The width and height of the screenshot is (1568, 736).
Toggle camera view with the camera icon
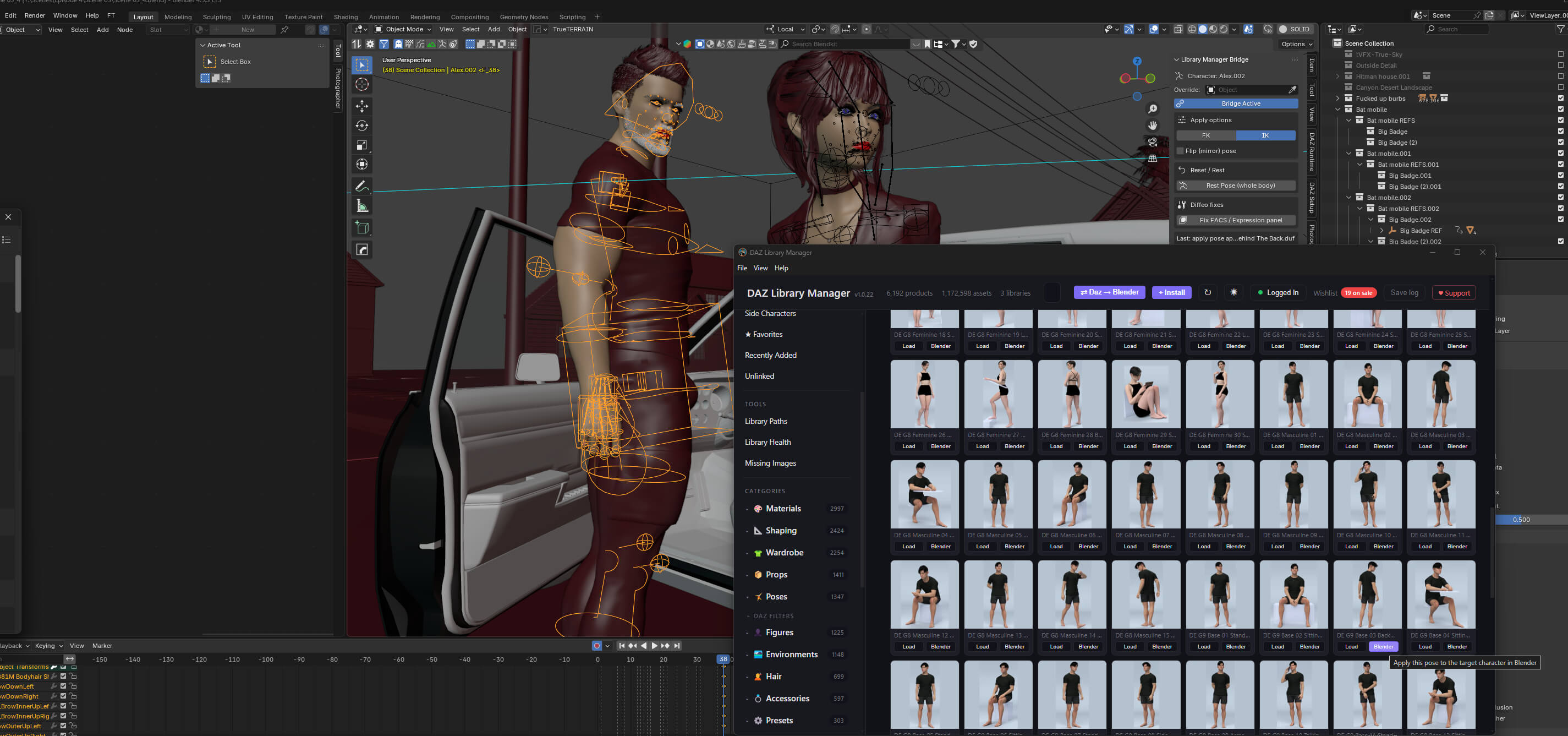(x=1152, y=142)
